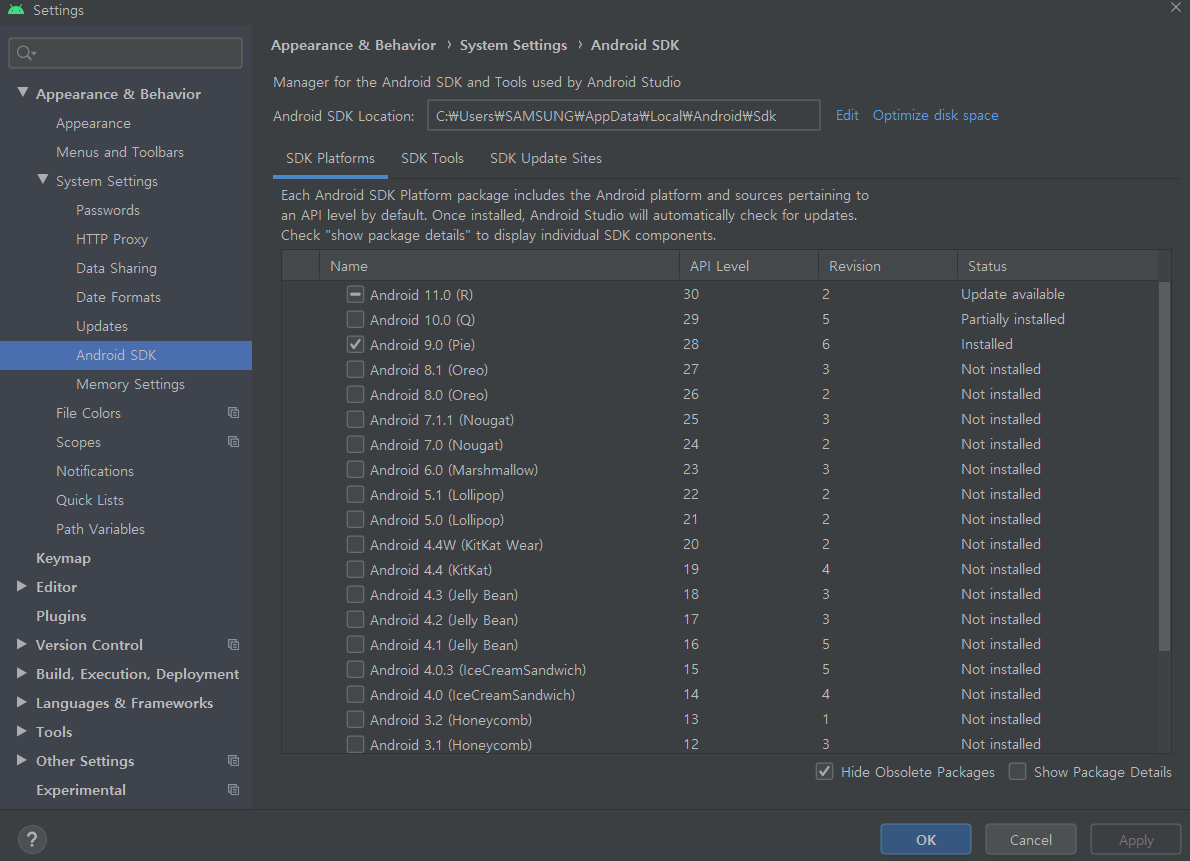The height and width of the screenshot is (861, 1190).
Task: Click the Cancel button
Action: pyautogui.click(x=1031, y=839)
